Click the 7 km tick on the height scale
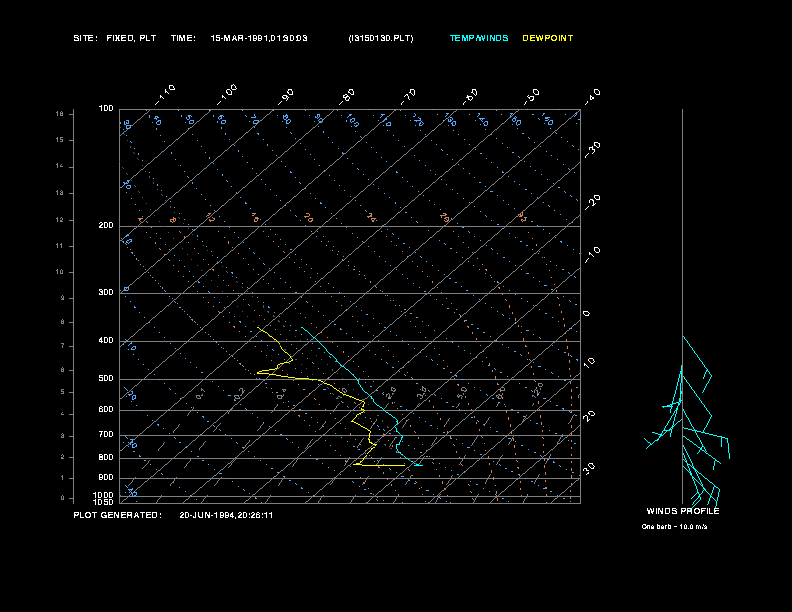 63,346
